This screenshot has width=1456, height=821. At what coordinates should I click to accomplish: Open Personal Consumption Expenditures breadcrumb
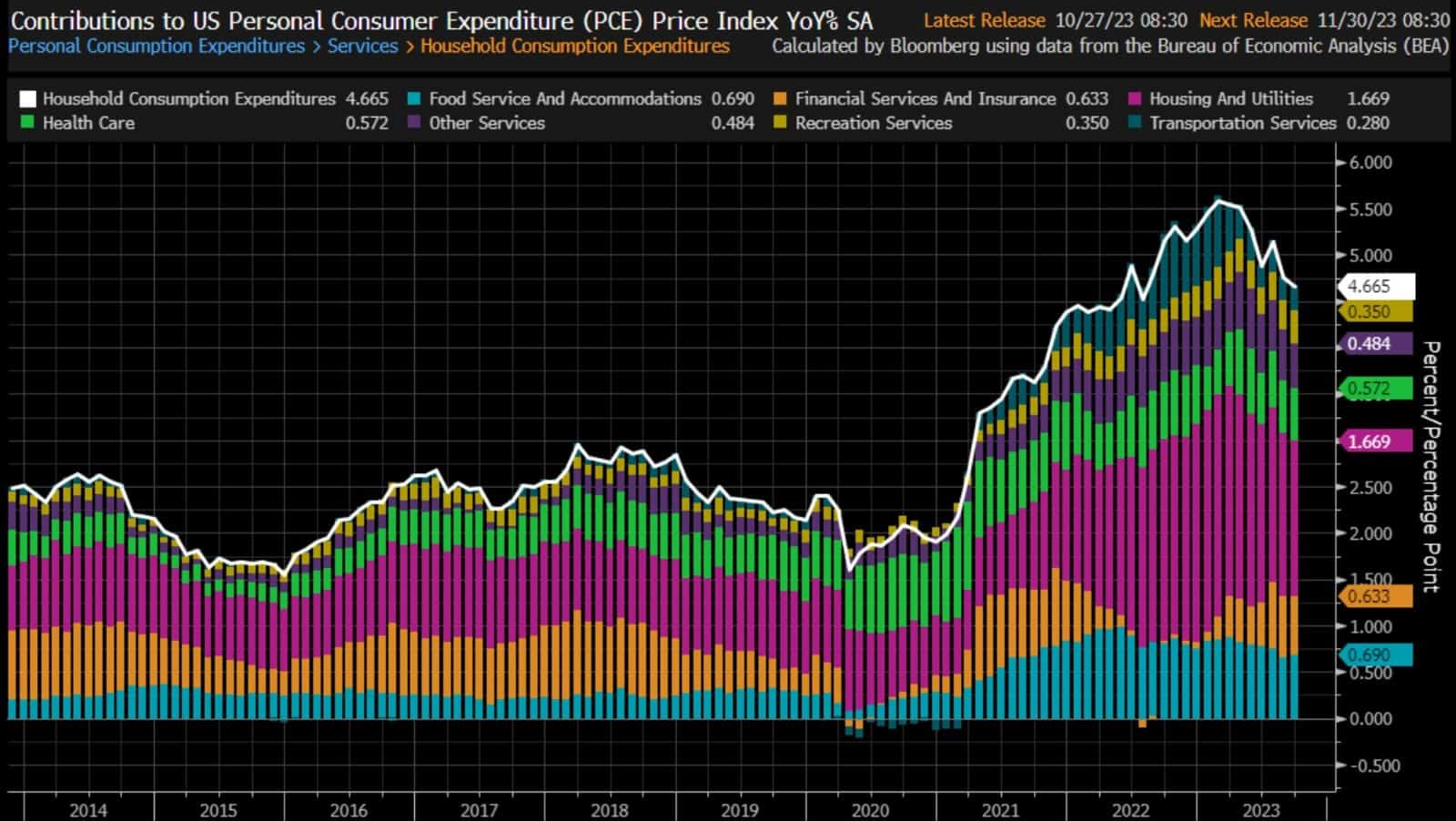157,46
